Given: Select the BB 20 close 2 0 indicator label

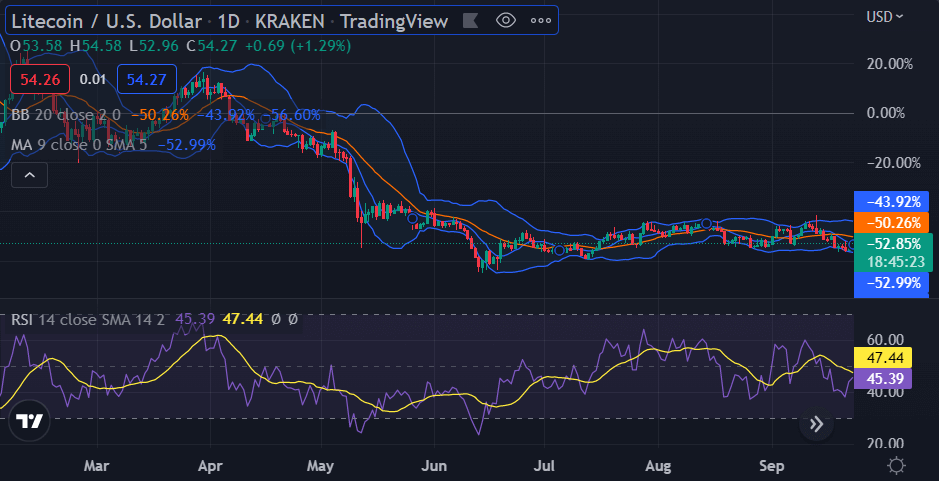Looking at the screenshot, I should (x=66, y=115).
